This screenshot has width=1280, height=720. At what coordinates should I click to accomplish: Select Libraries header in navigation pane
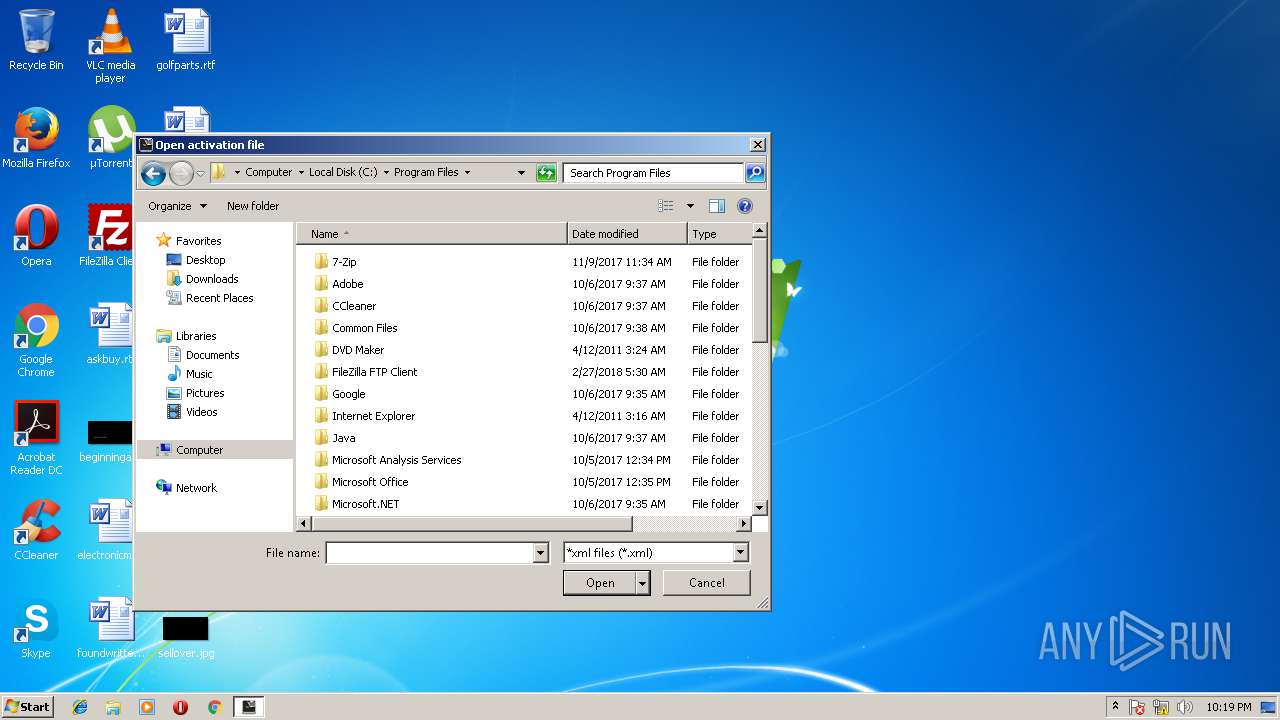coord(196,336)
